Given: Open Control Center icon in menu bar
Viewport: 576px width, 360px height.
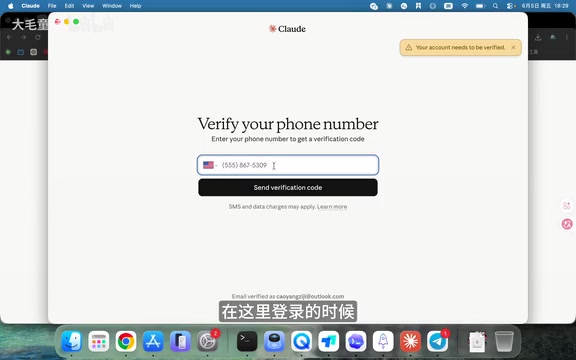Looking at the screenshot, I should (511, 6).
